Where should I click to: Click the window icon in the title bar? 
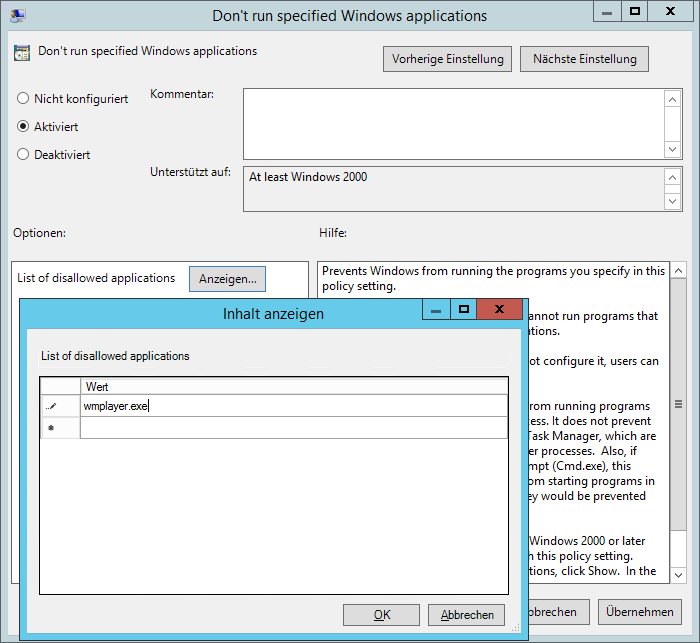coord(18,15)
